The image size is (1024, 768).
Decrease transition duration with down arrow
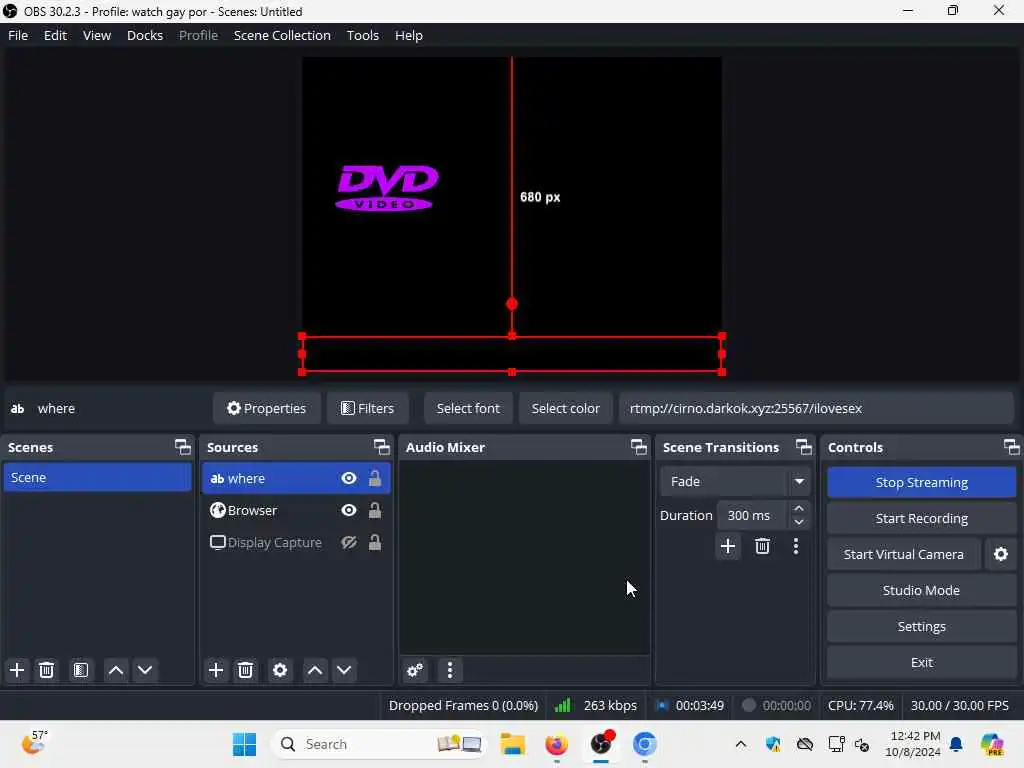coord(799,522)
